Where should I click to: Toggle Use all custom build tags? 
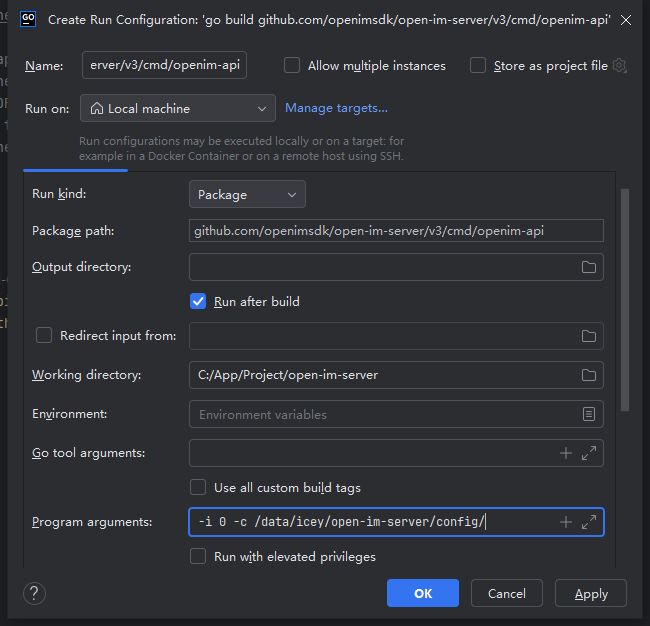198,488
